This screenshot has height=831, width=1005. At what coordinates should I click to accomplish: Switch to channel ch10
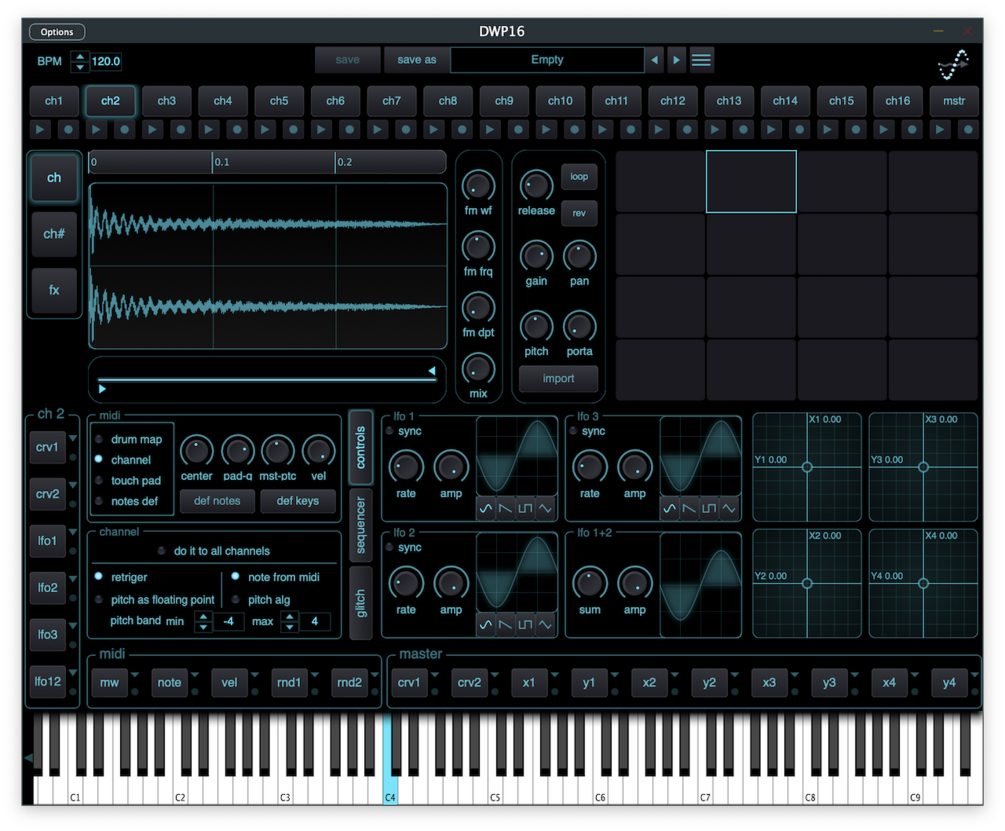click(x=560, y=101)
